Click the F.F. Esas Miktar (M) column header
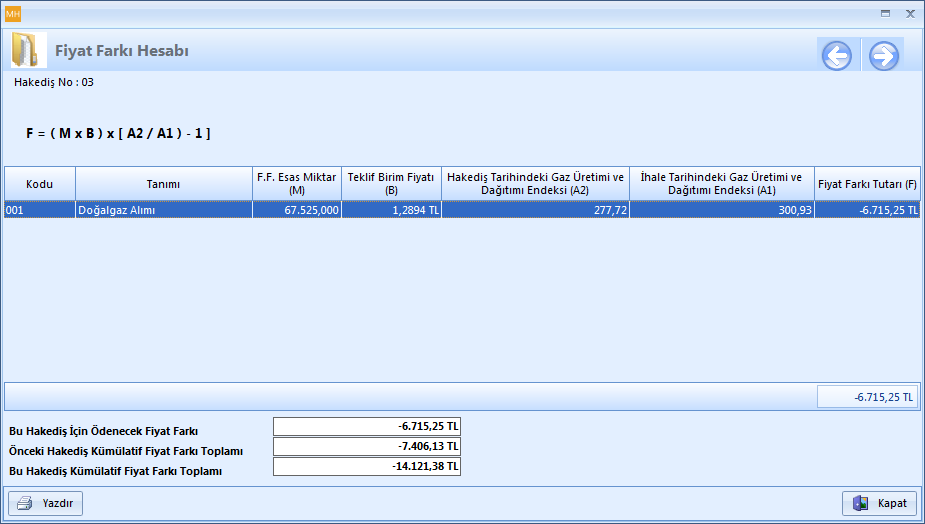This screenshot has height=524, width=925. [296, 184]
